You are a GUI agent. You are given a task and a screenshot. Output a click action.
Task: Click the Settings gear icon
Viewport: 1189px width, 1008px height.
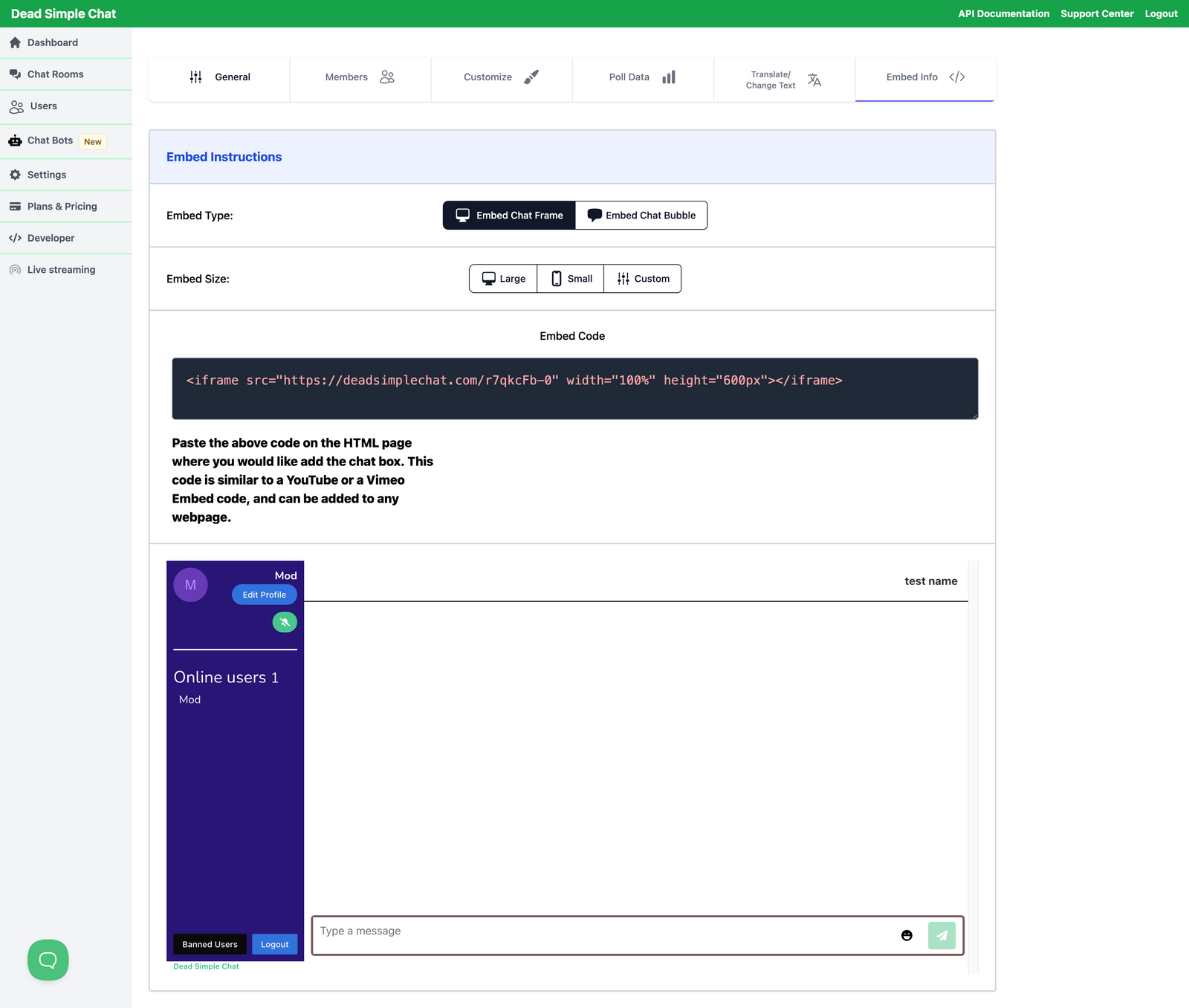tap(15, 174)
